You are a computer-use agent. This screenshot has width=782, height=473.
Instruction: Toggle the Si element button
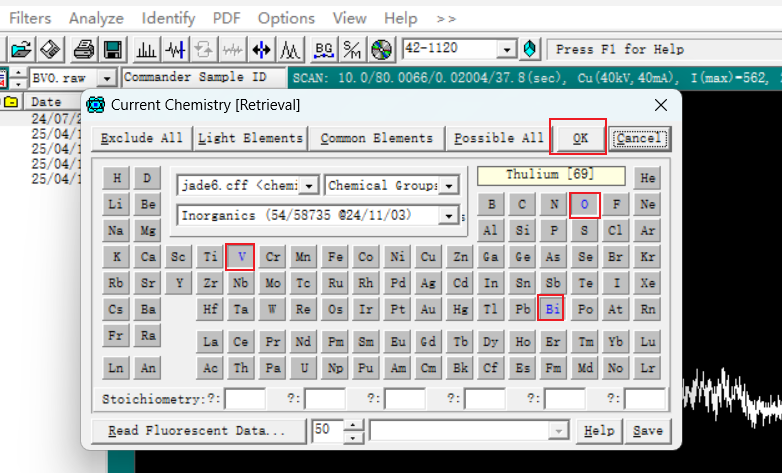click(x=522, y=231)
